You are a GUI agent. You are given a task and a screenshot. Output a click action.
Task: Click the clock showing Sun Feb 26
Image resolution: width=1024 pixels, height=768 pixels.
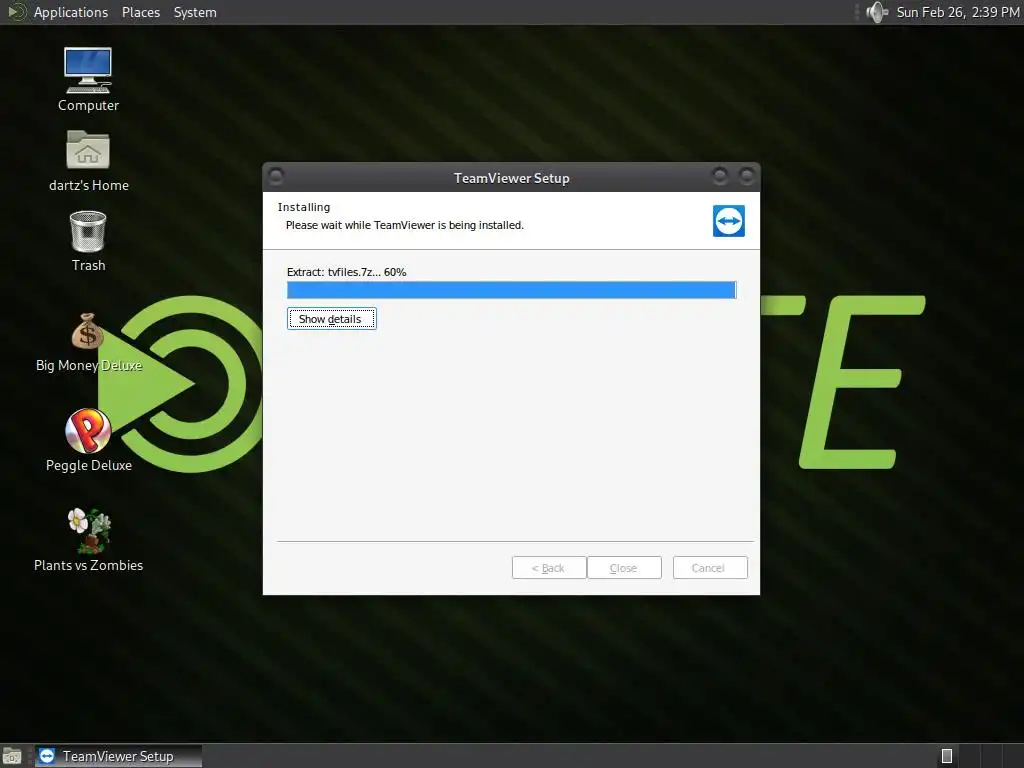(957, 12)
